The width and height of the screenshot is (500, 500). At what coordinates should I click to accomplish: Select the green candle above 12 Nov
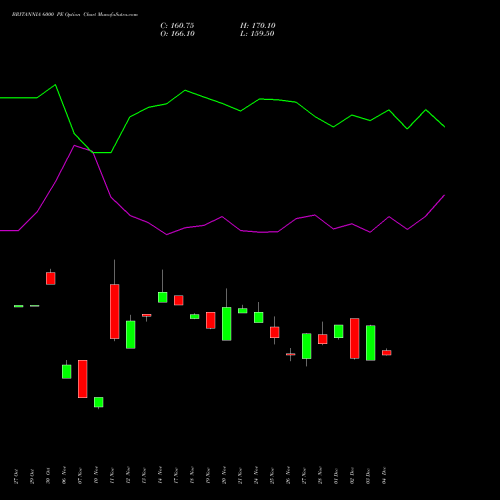pyautogui.click(x=131, y=335)
